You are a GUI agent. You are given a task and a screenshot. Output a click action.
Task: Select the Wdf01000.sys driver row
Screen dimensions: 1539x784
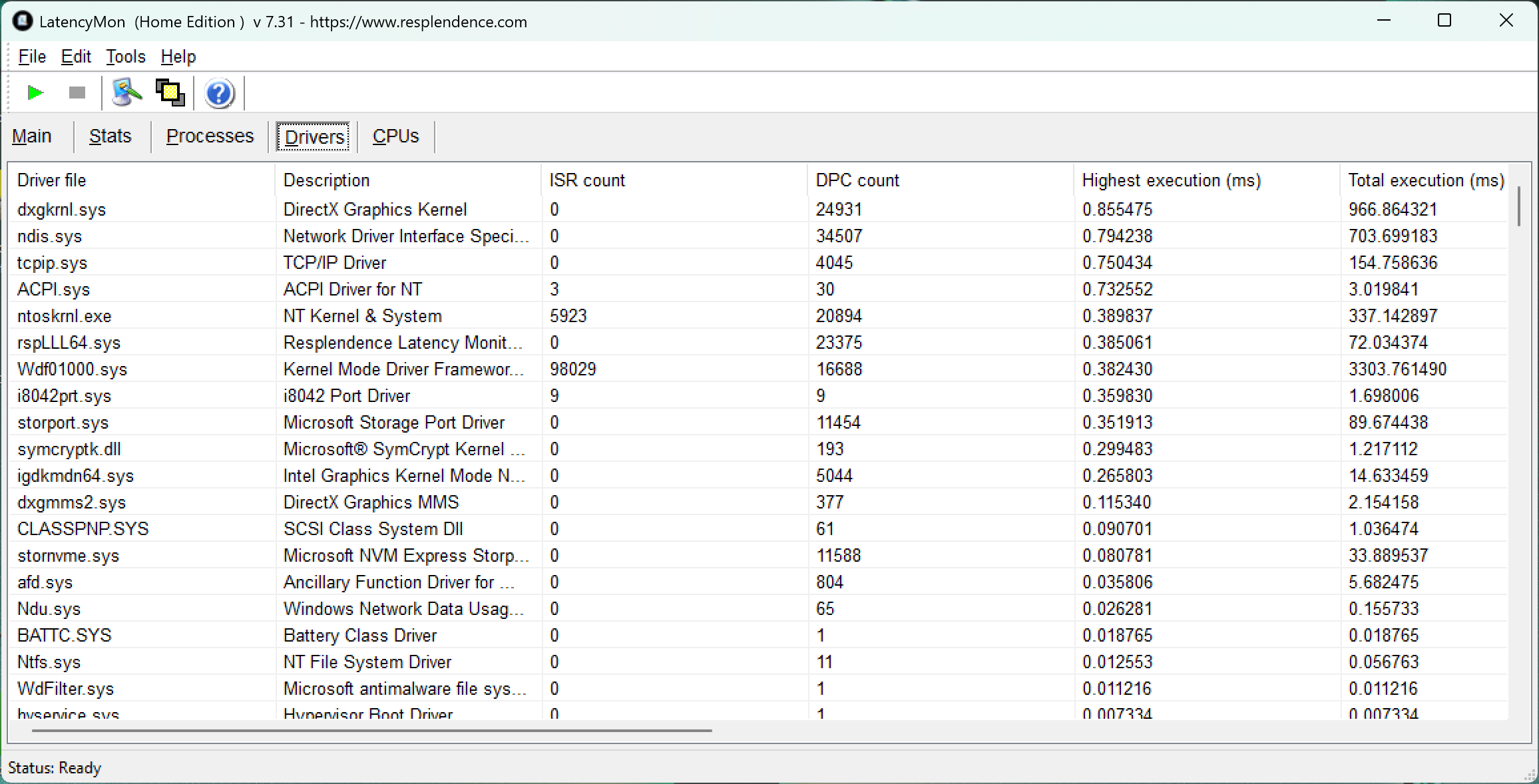(x=72, y=369)
